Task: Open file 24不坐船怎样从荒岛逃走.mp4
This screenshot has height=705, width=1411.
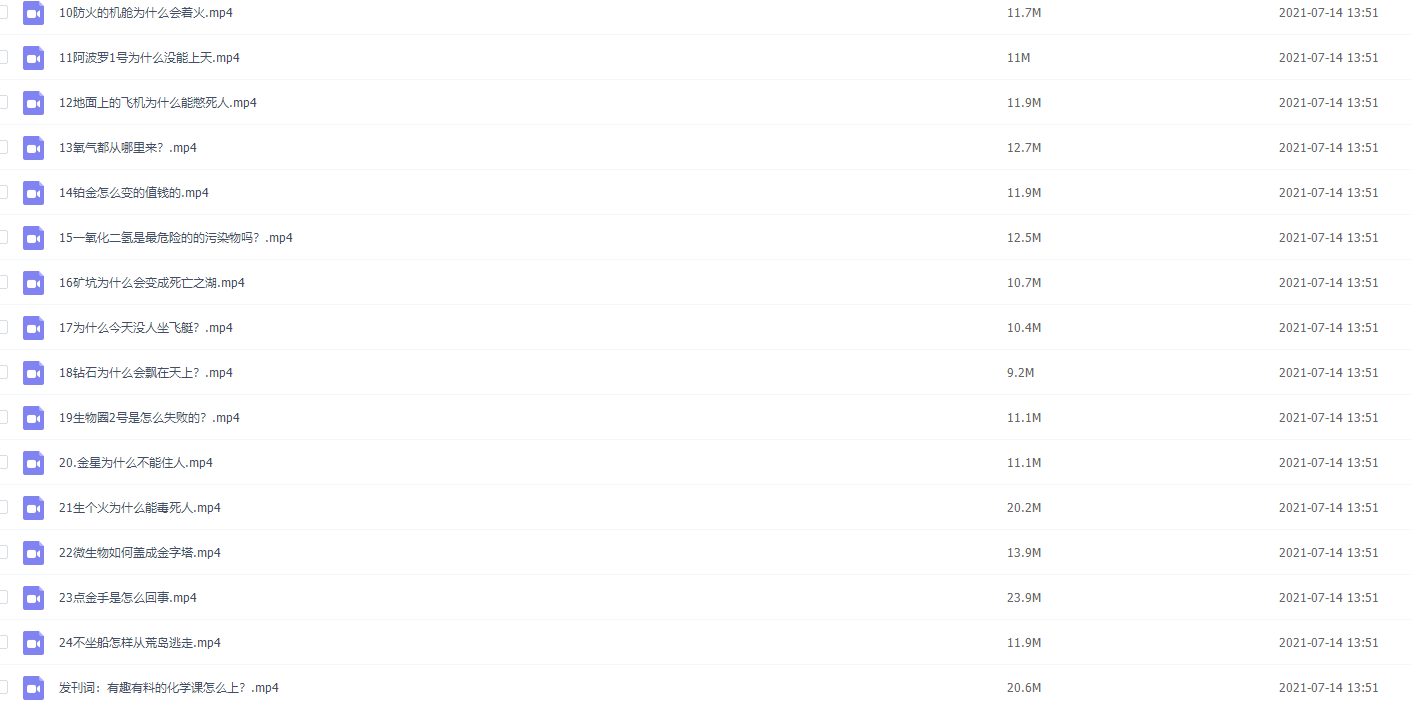Action: 140,643
